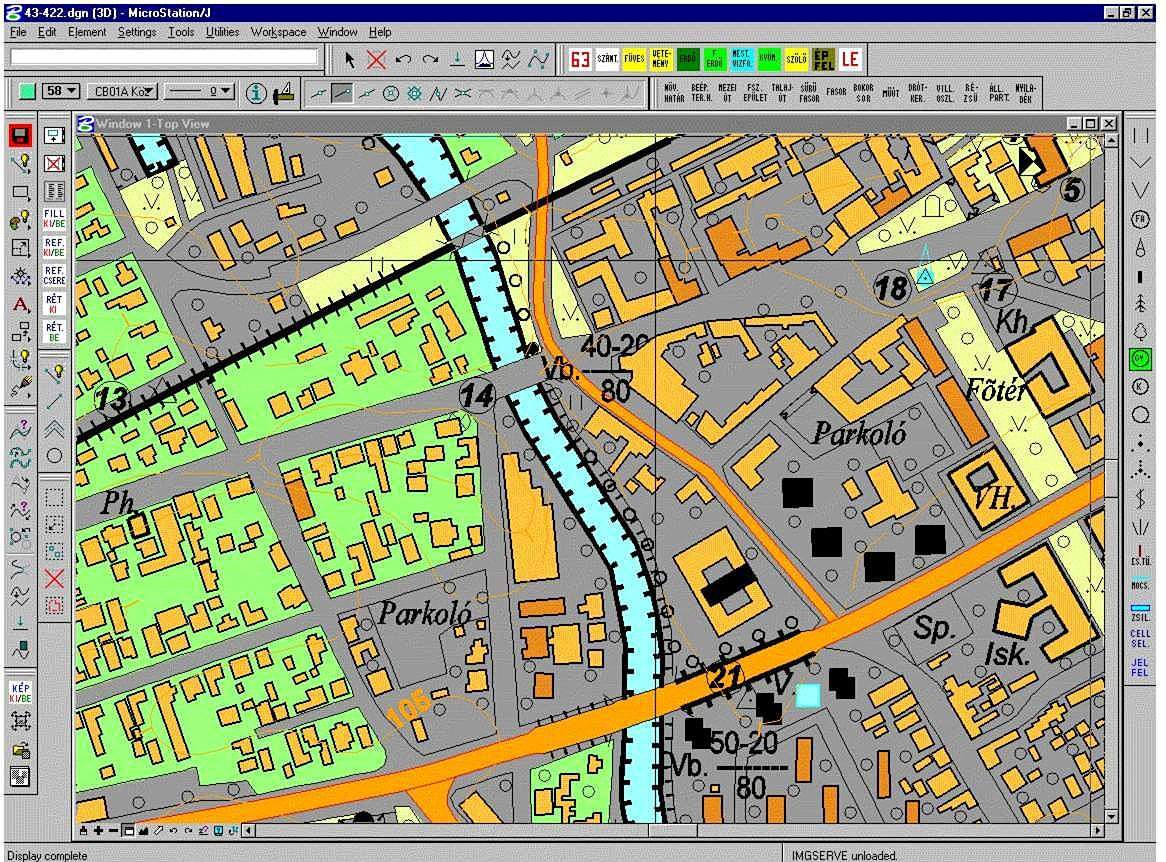Open the Utilities menu

click(x=222, y=32)
